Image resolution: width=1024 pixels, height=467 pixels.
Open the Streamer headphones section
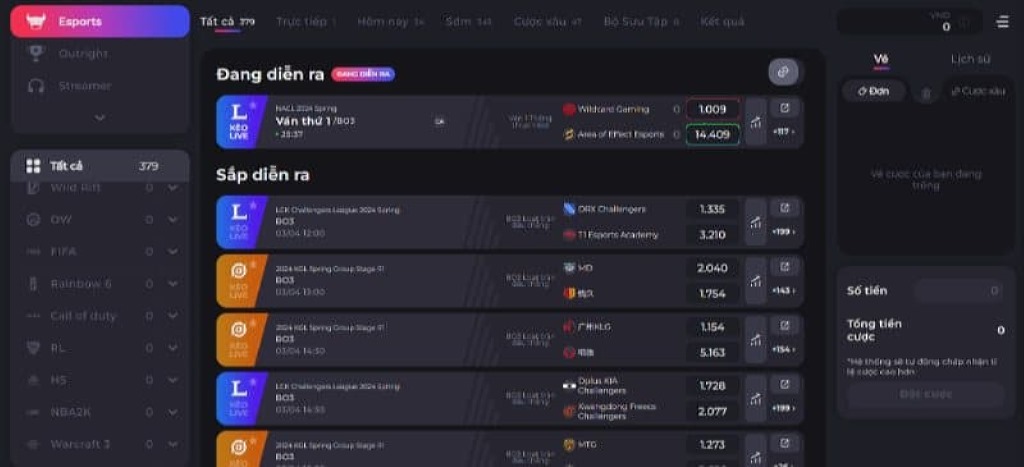point(83,86)
